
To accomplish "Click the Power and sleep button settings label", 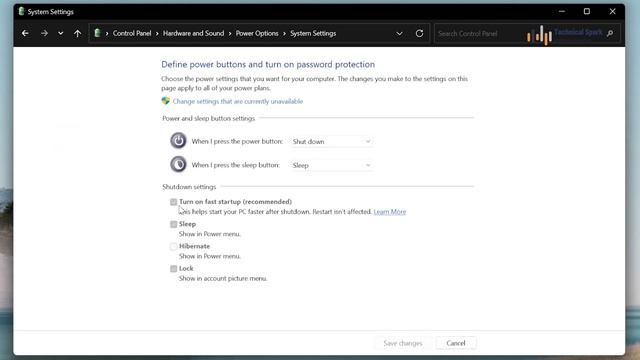I will (209, 118).
